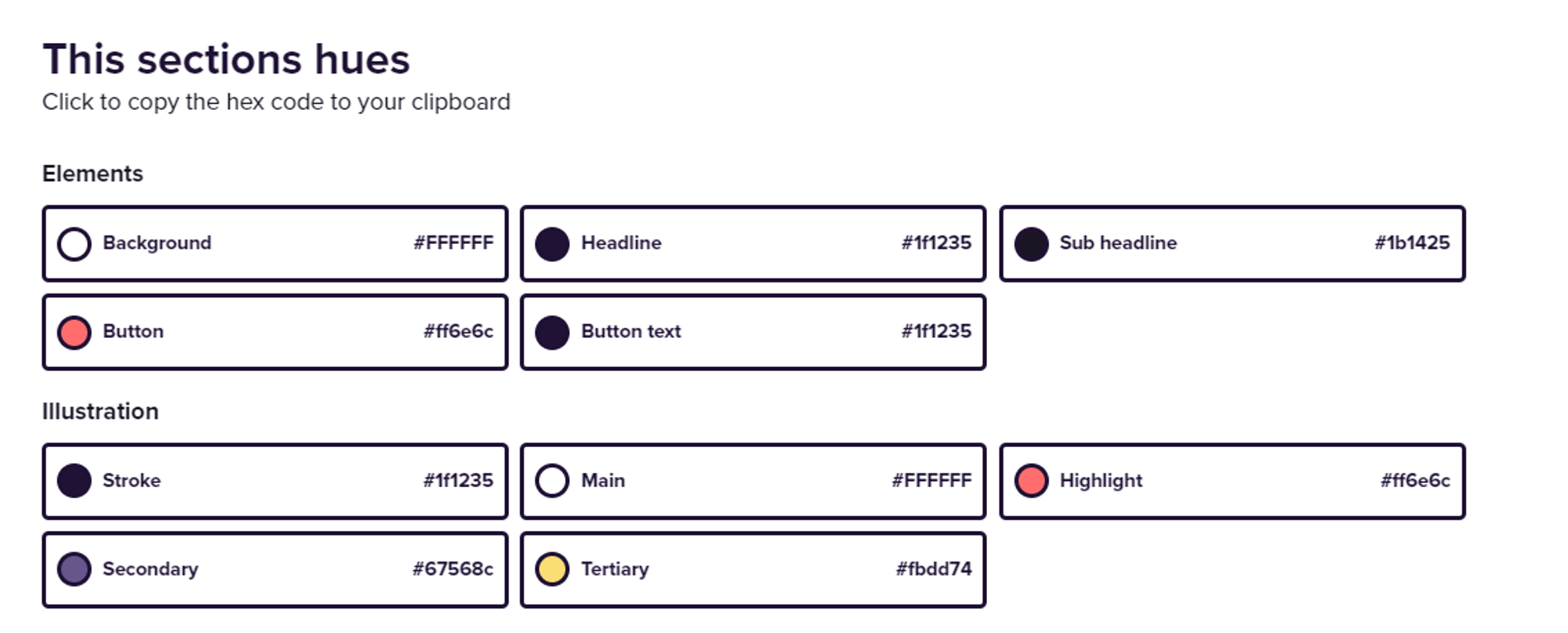The height and width of the screenshot is (633, 1568).
Task: Select the Stroke label in Illustration
Action: (x=132, y=481)
